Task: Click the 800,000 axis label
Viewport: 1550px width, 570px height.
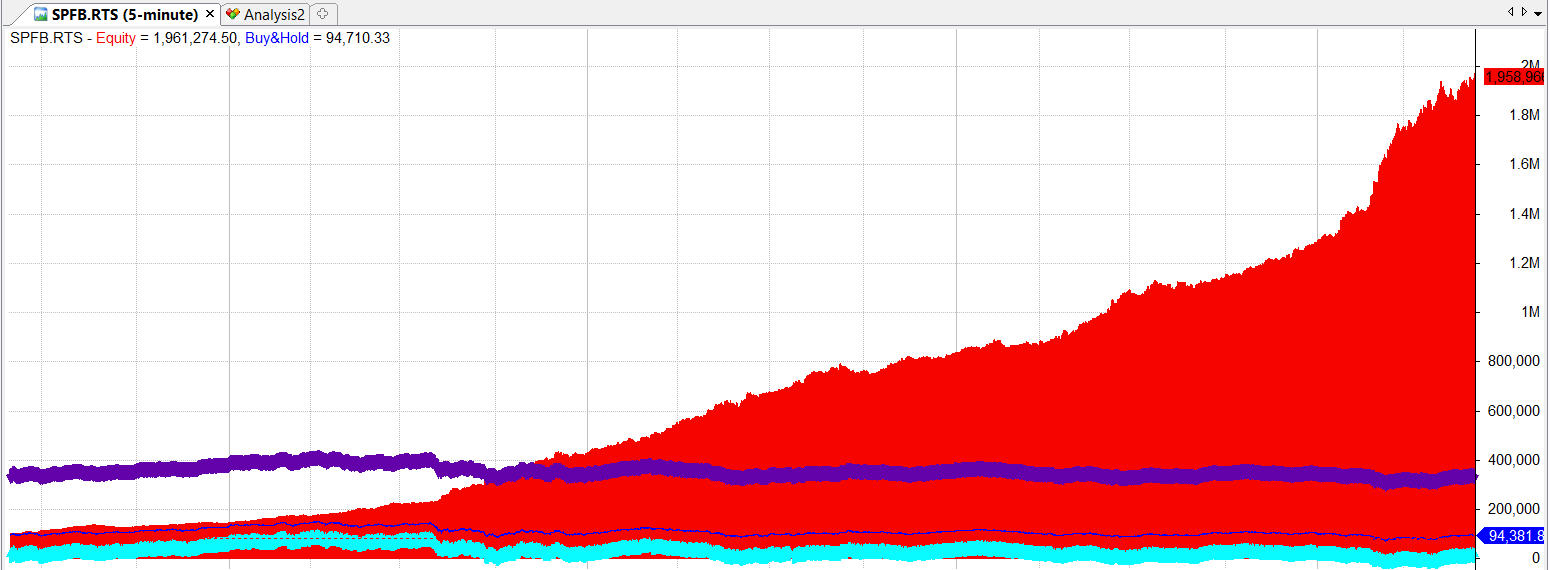Action: pos(1515,361)
